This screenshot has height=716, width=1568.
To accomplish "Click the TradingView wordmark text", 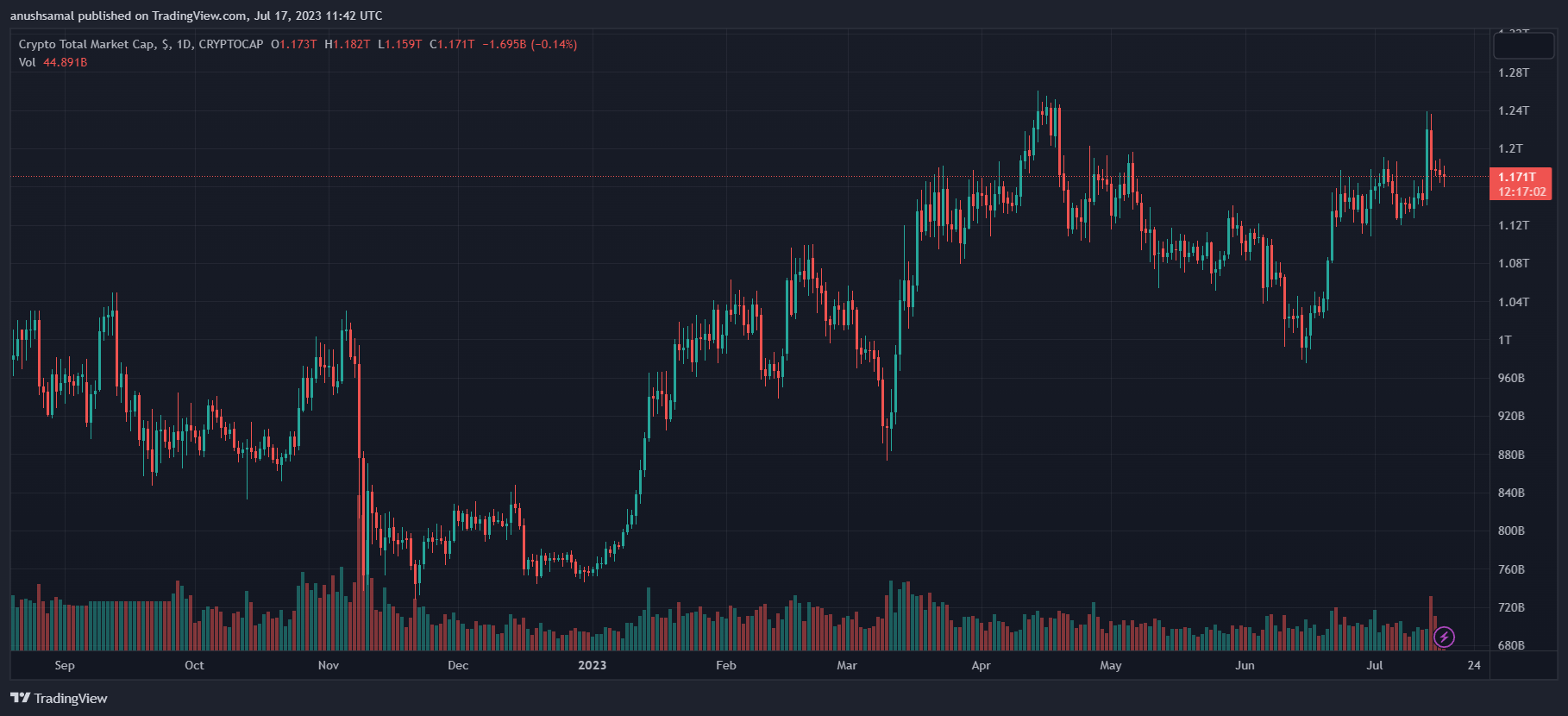I will pyautogui.click(x=71, y=698).
